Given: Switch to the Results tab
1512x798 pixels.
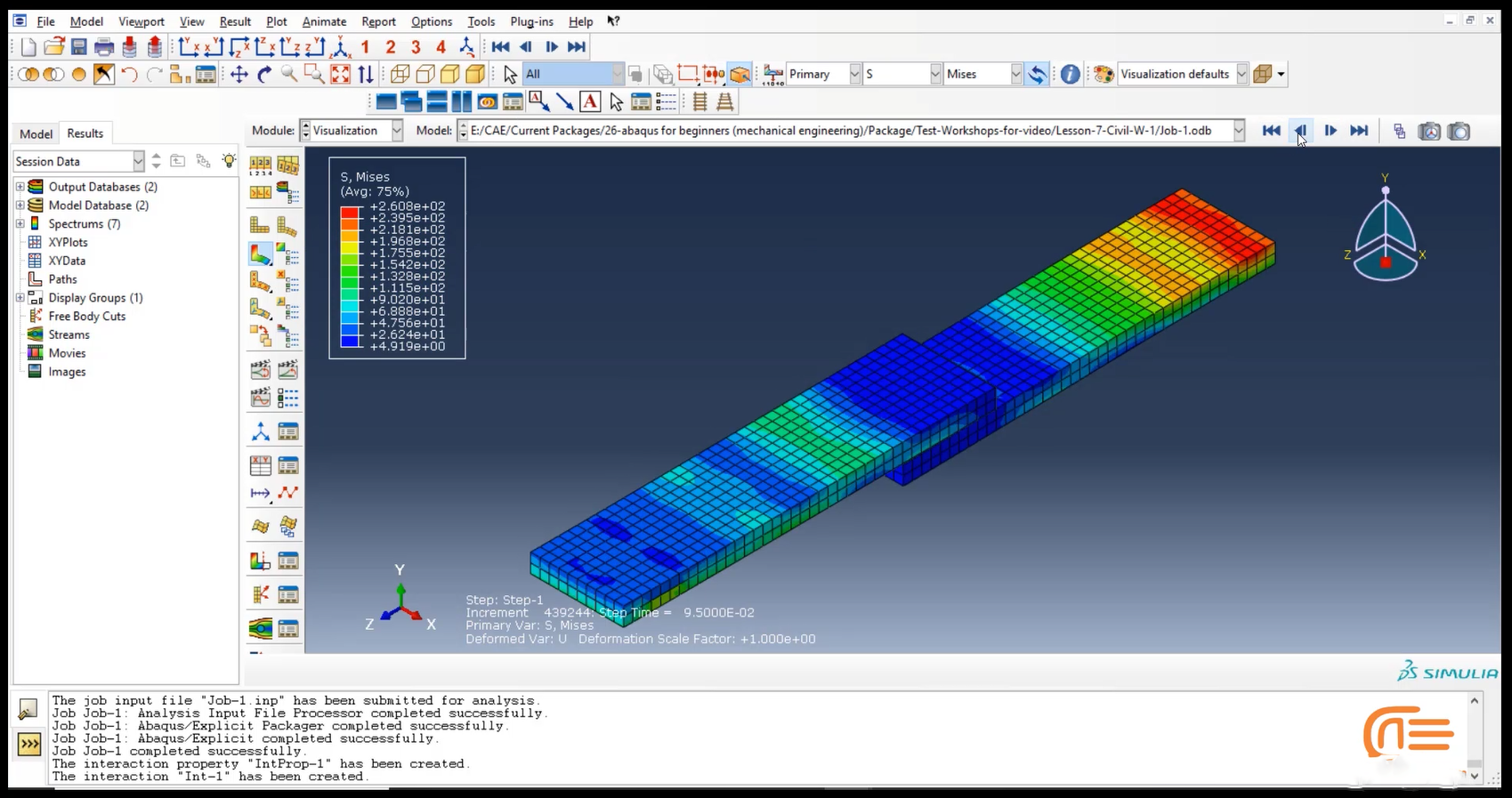Looking at the screenshot, I should (85, 133).
